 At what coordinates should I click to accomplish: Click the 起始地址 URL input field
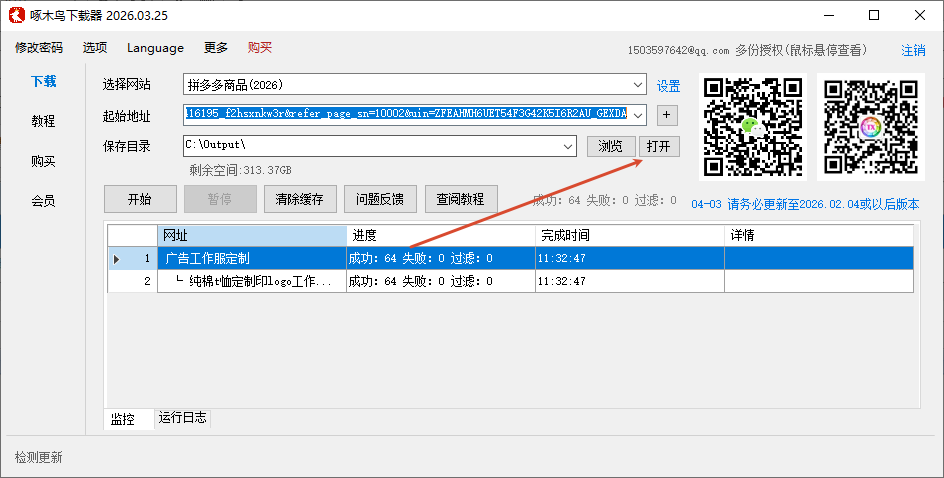pyautogui.click(x=405, y=115)
